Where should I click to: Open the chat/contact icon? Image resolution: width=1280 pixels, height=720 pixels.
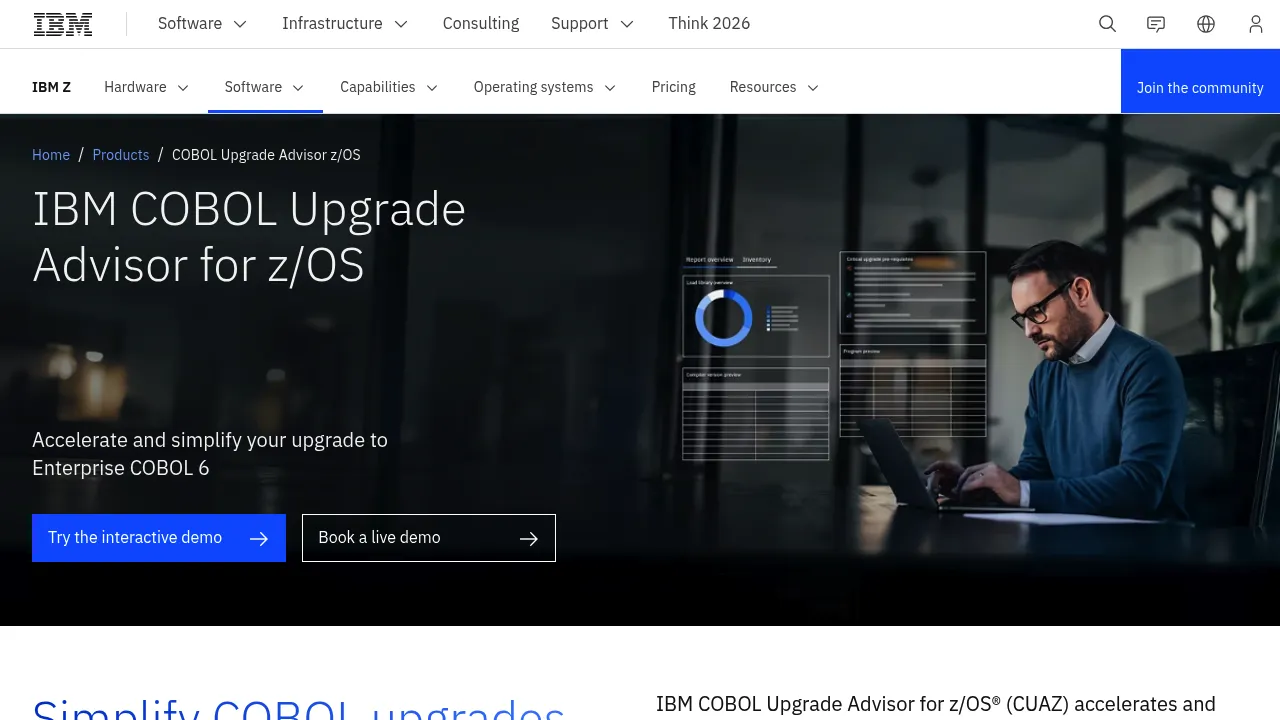tap(1156, 24)
